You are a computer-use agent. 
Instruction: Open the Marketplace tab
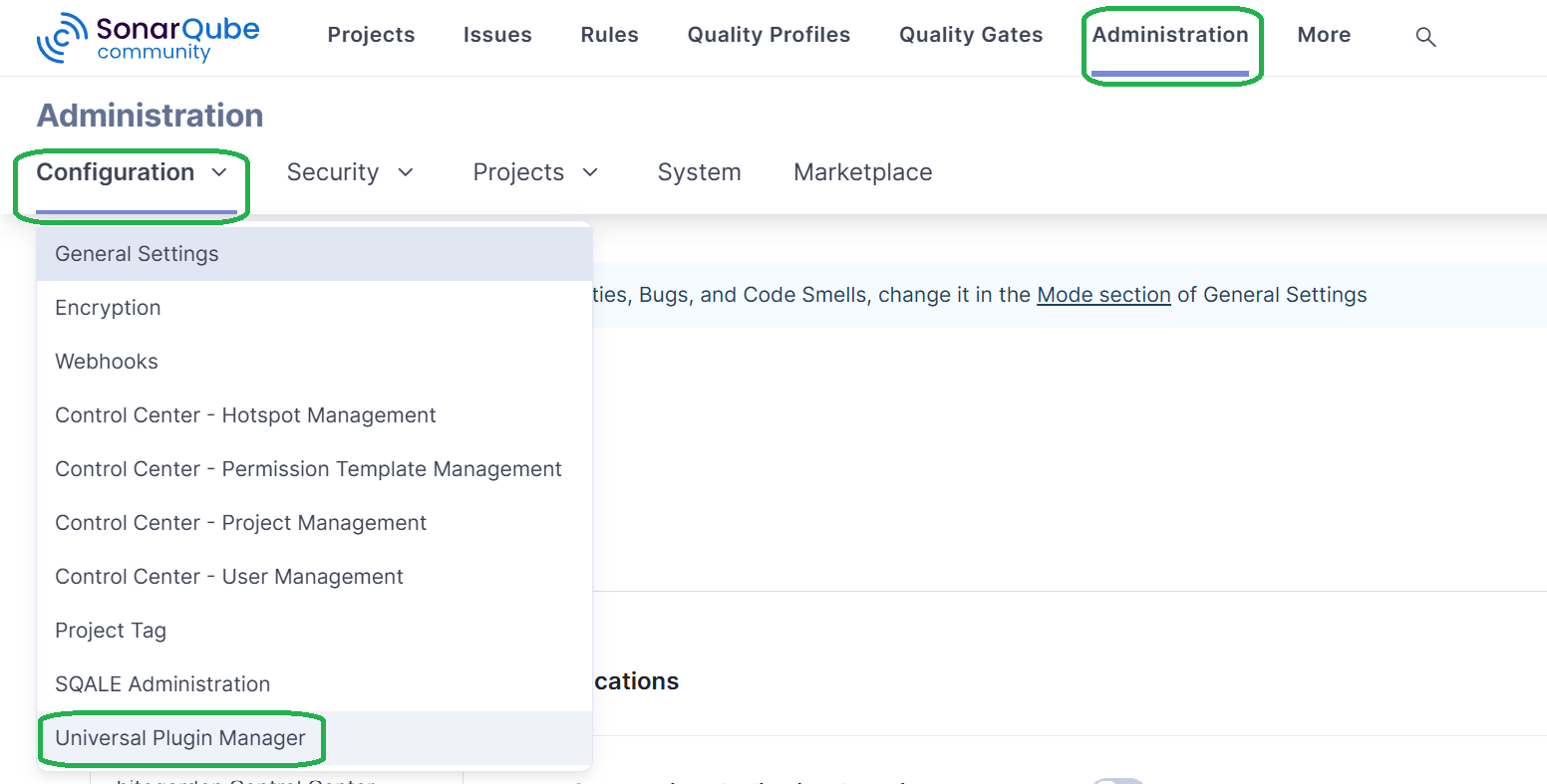point(862,172)
